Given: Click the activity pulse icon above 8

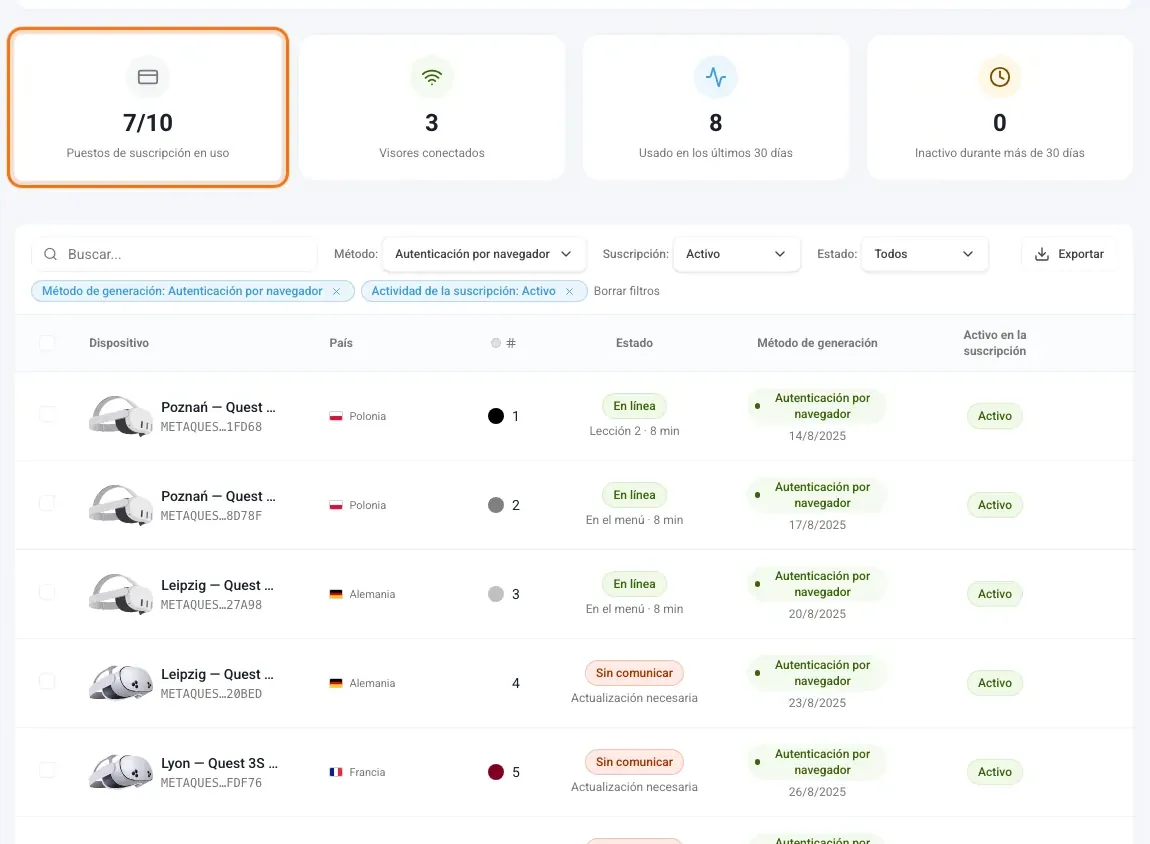Looking at the screenshot, I should pyautogui.click(x=716, y=77).
